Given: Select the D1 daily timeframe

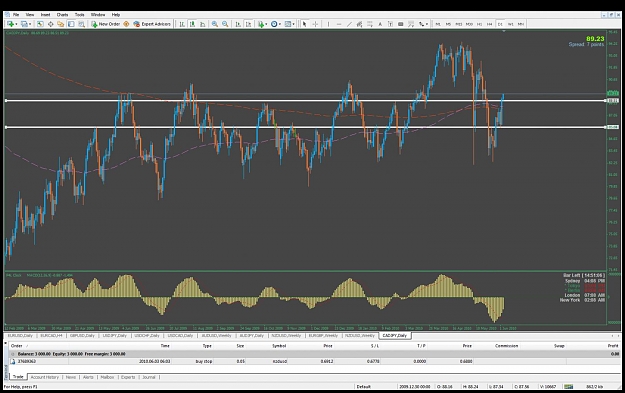Looking at the screenshot, I should pos(500,24).
